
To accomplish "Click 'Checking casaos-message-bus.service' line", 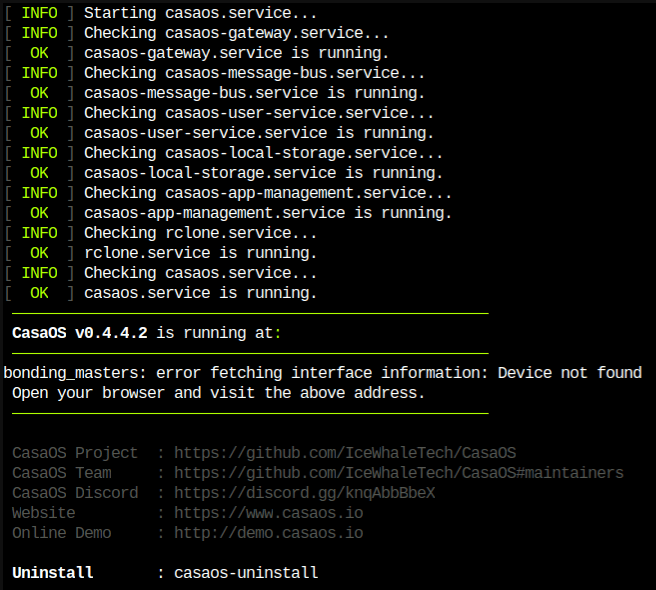I will [x=254, y=73].
